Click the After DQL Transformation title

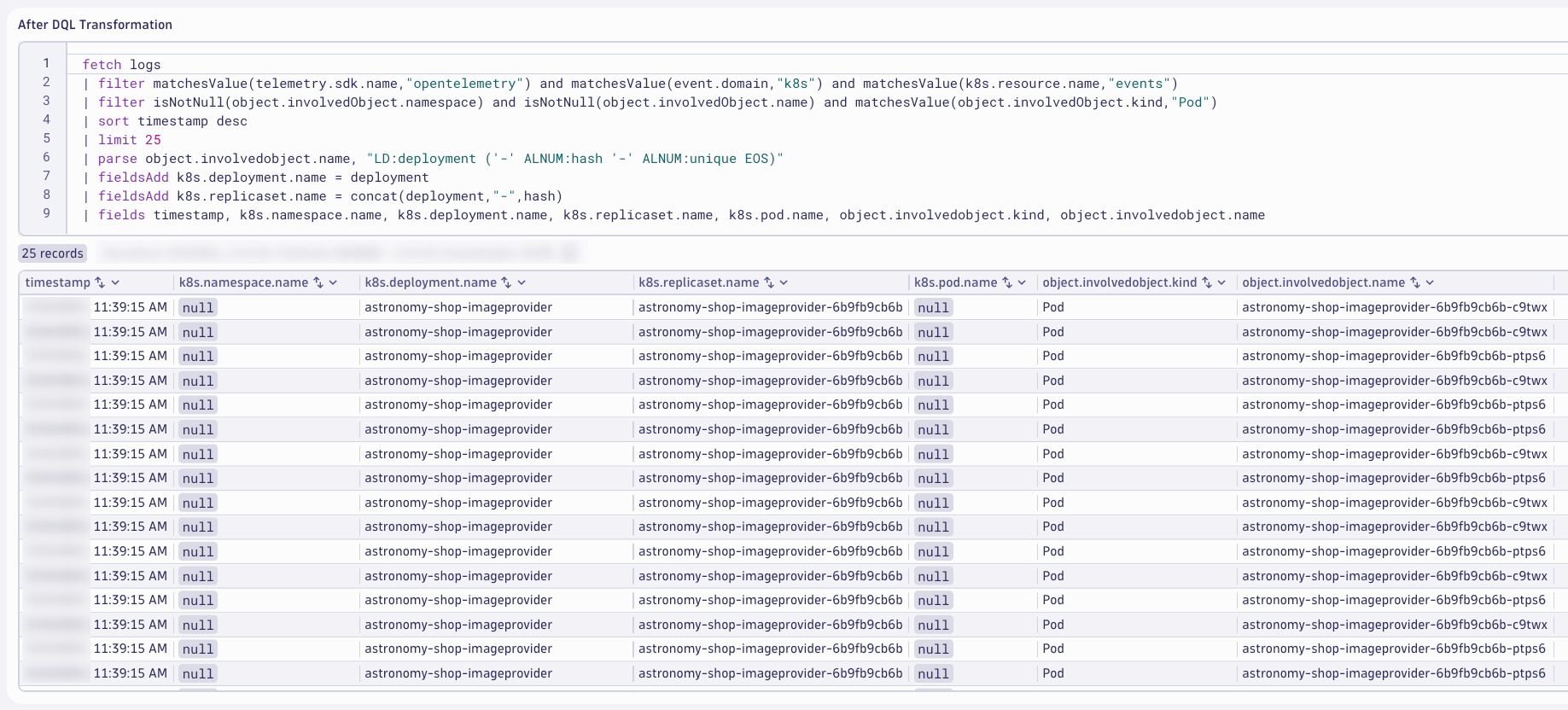coord(96,25)
